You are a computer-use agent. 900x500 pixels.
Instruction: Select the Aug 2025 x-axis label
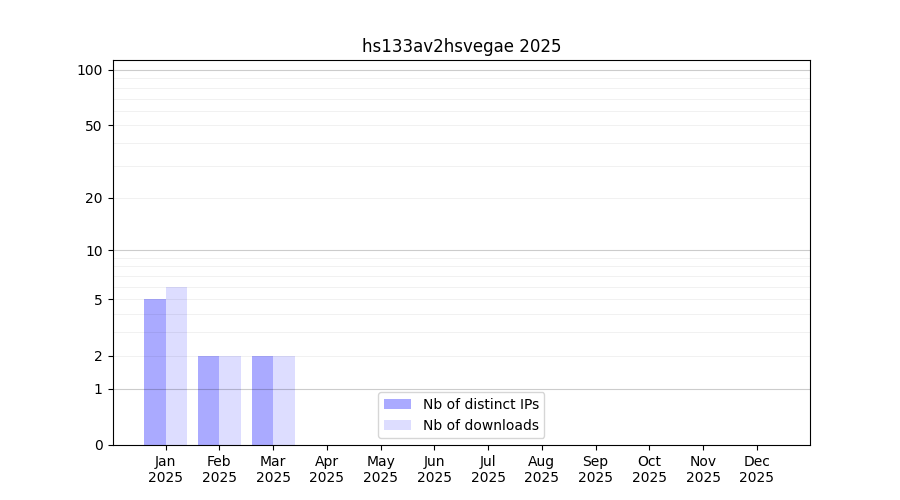(542, 469)
